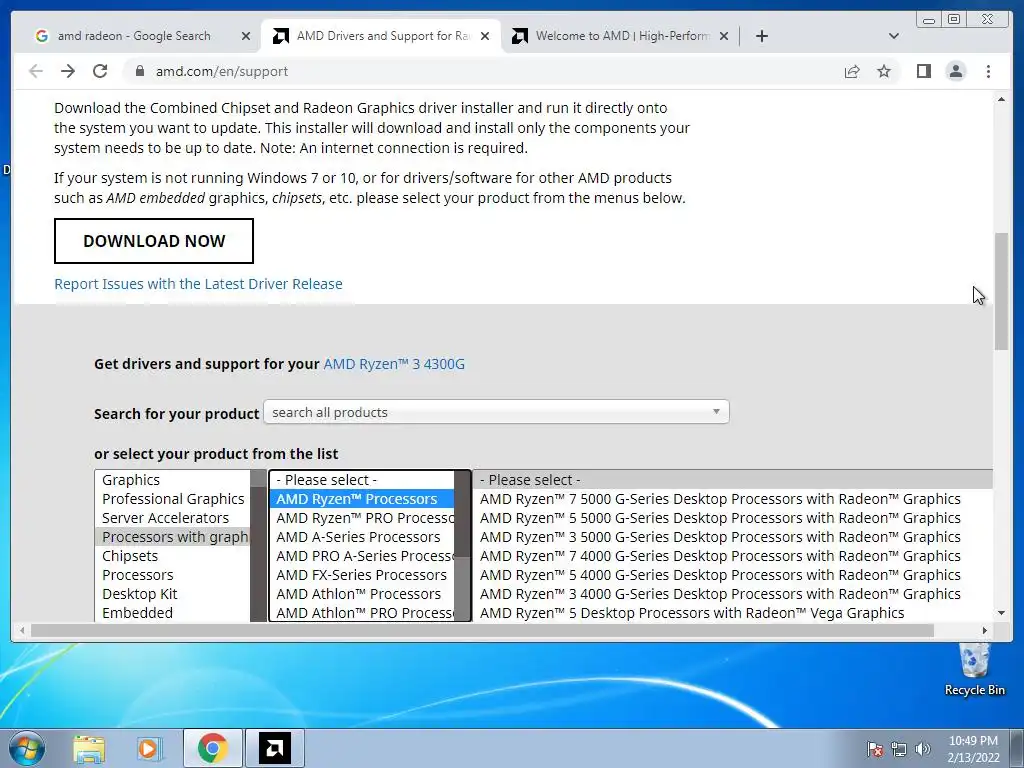Select AMD PRO A-Series Processors

(x=362, y=556)
